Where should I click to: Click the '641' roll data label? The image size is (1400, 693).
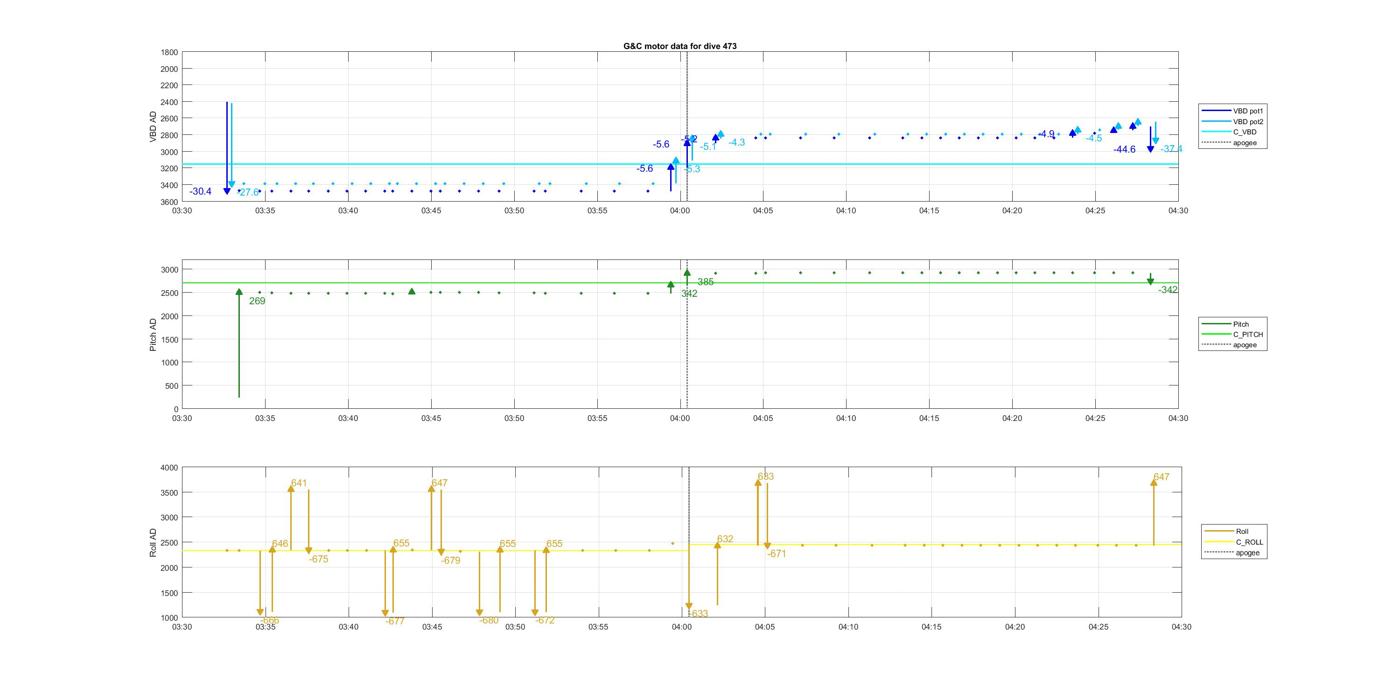pos(299,483)
